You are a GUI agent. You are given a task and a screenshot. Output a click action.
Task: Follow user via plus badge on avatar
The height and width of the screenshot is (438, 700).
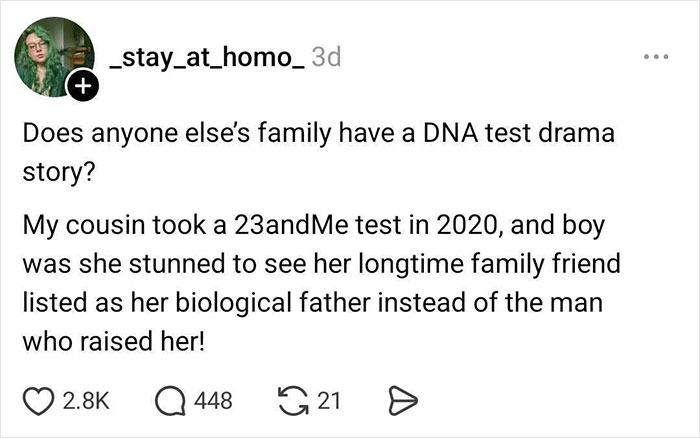point(81,89)
